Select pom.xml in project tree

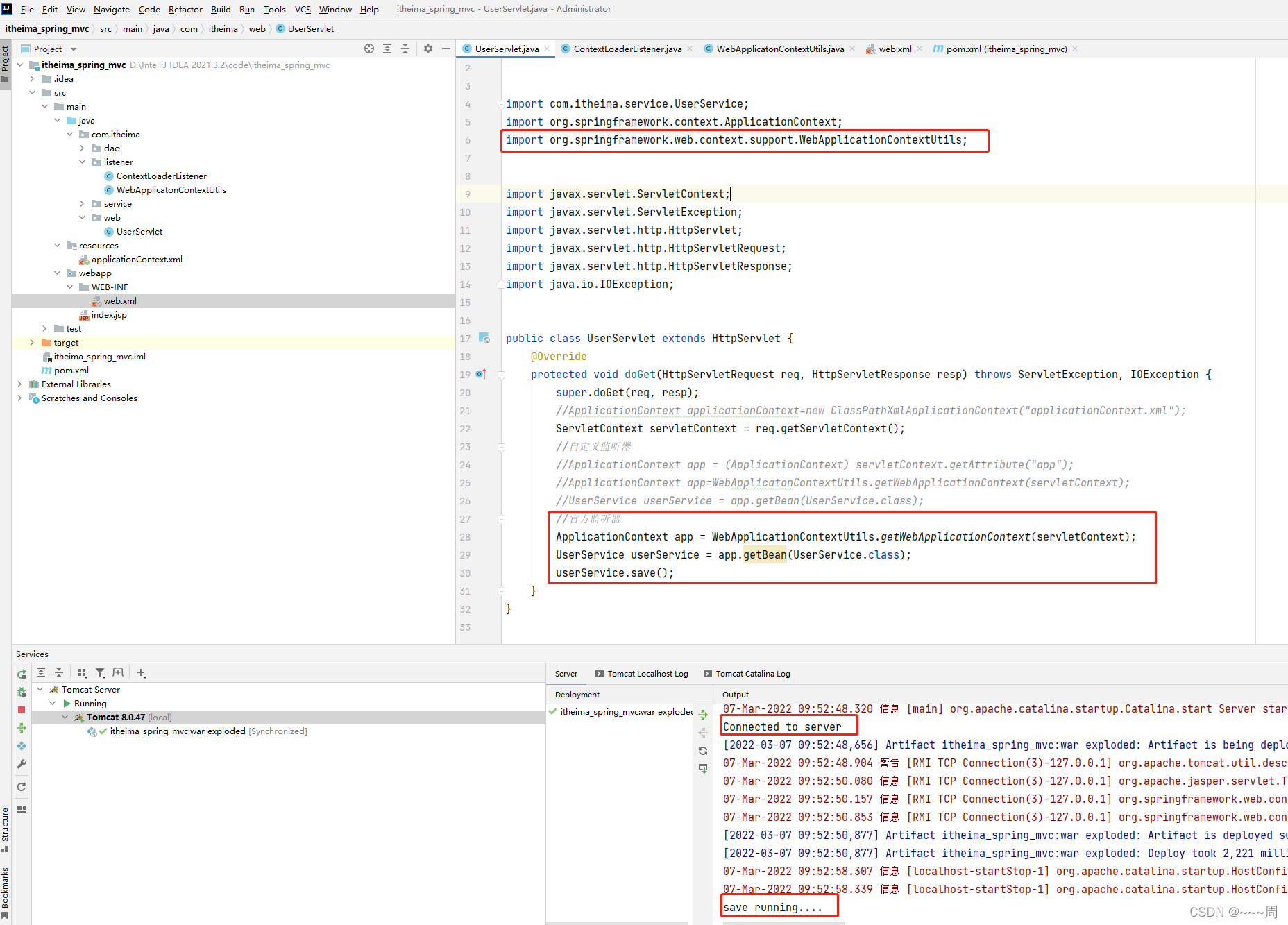tap(71, 370)
